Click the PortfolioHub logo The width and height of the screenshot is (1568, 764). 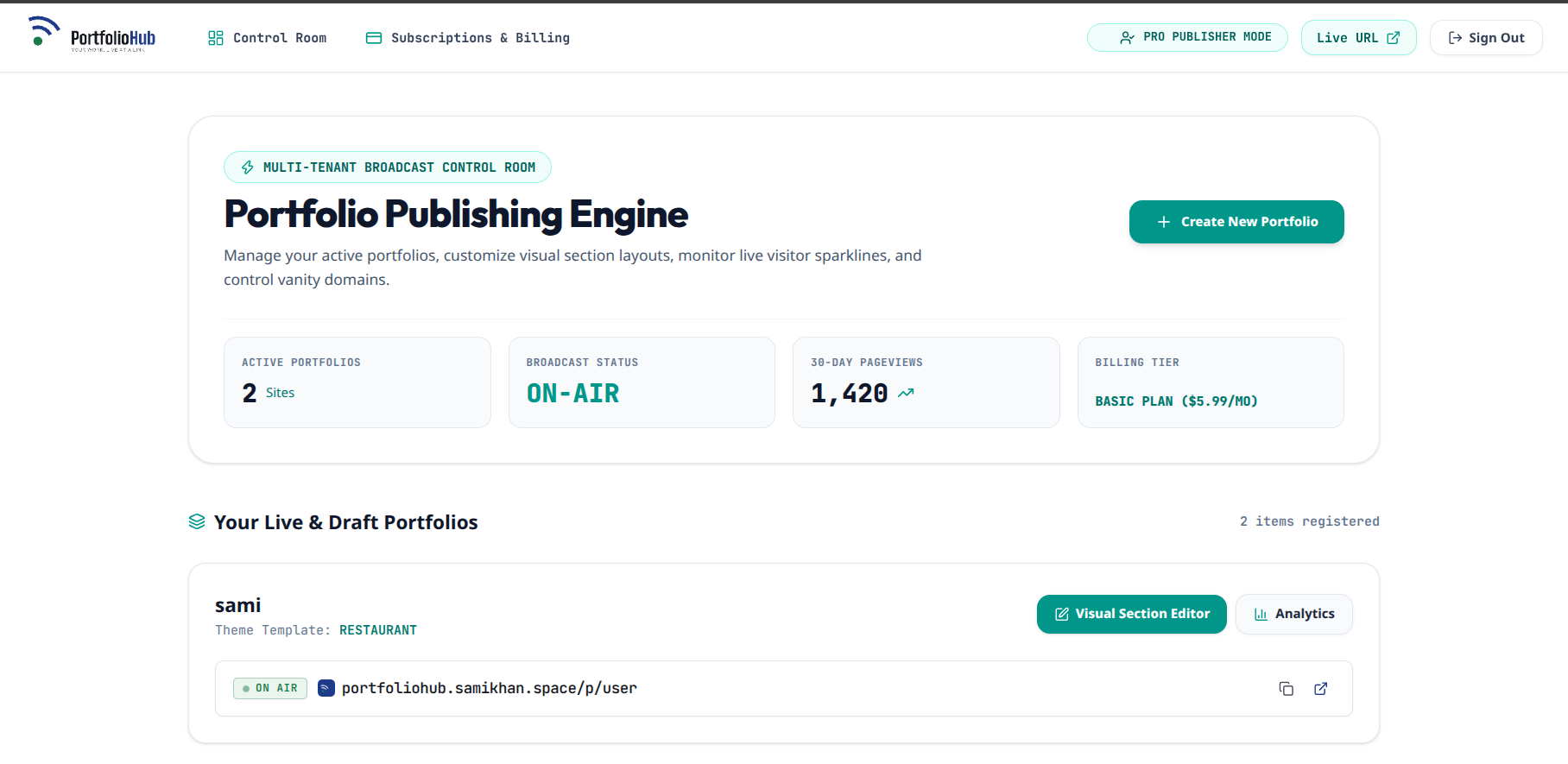pos(92,35)
